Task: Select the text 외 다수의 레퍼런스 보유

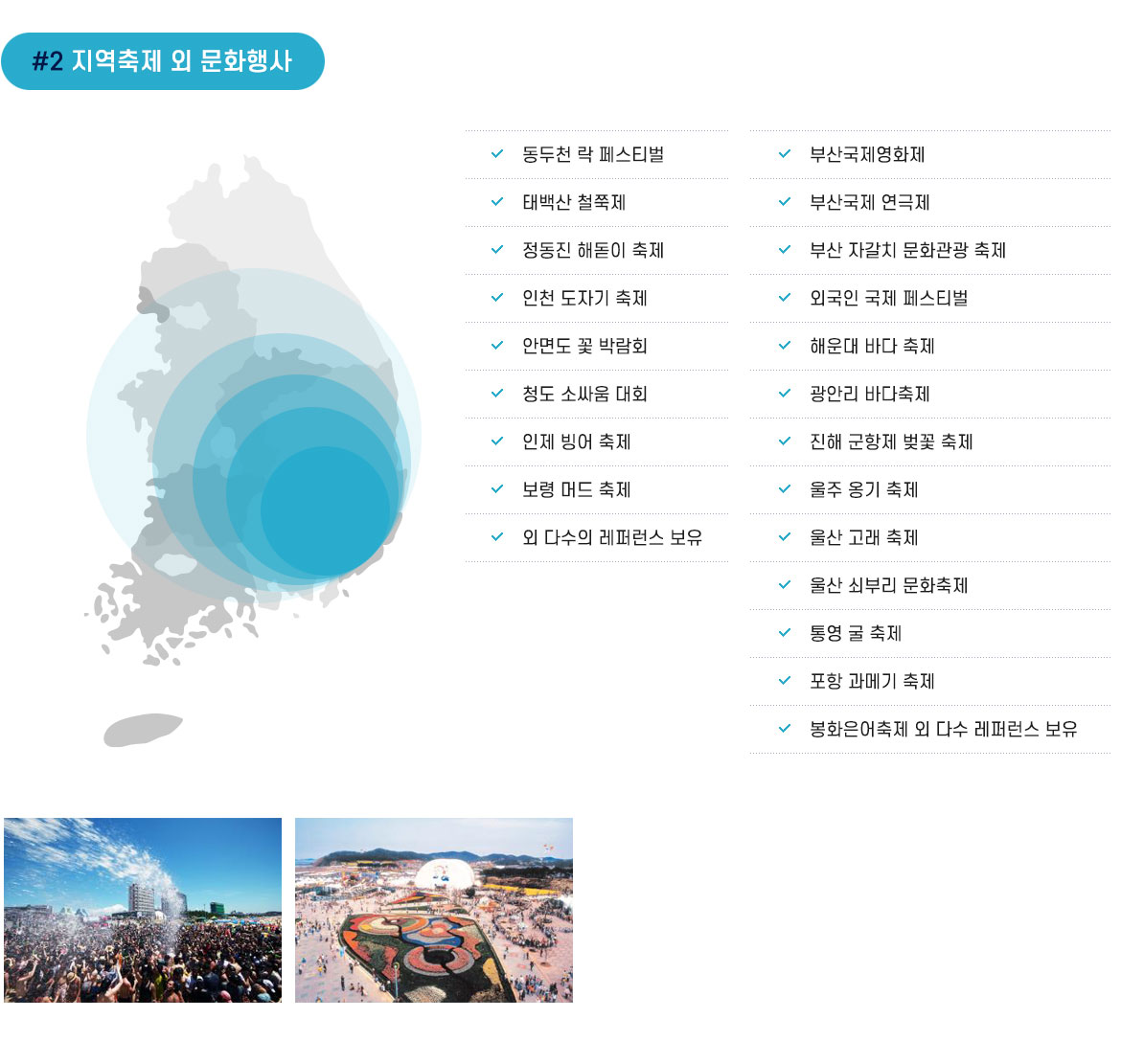Action: pos(612,537)
